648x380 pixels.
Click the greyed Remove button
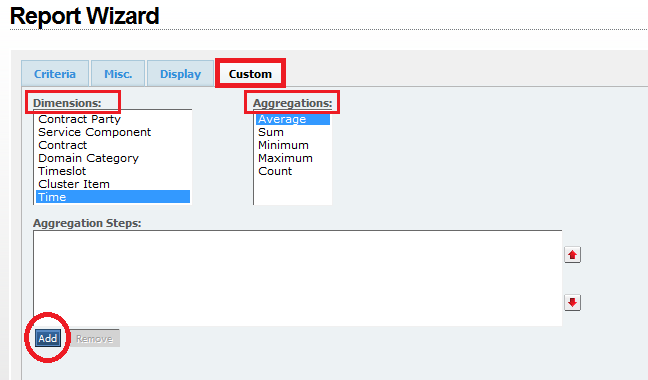coord(94,338)
